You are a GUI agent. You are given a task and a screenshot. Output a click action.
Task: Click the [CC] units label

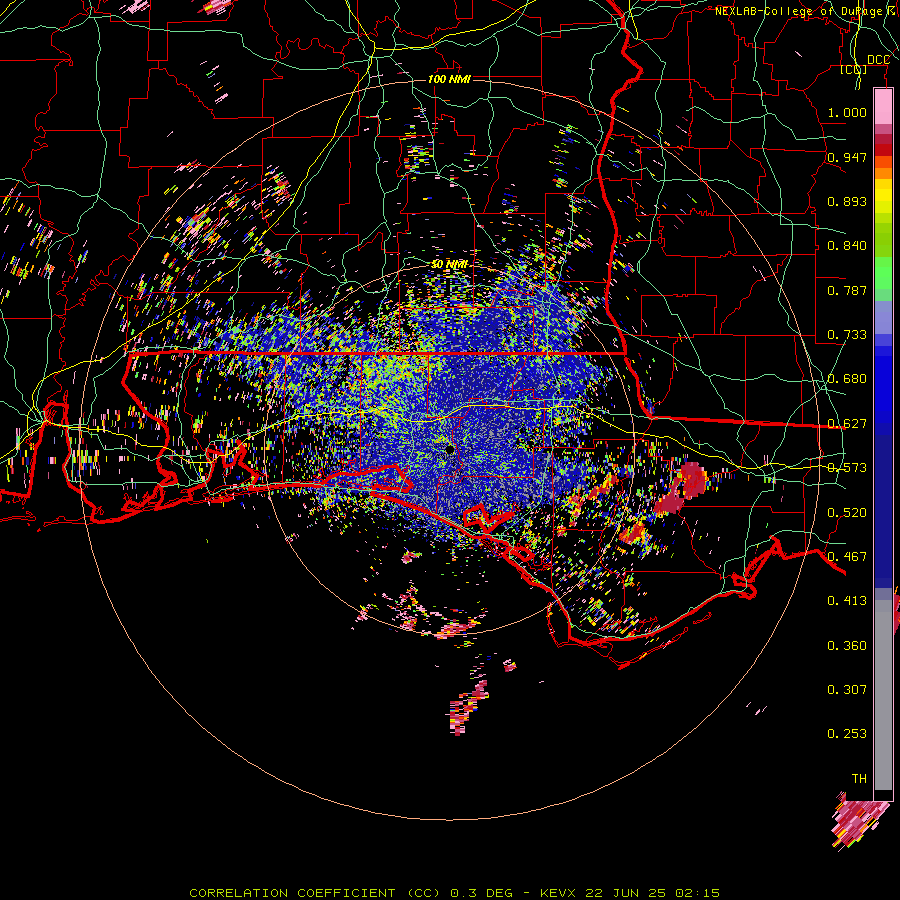pos(854,69)
